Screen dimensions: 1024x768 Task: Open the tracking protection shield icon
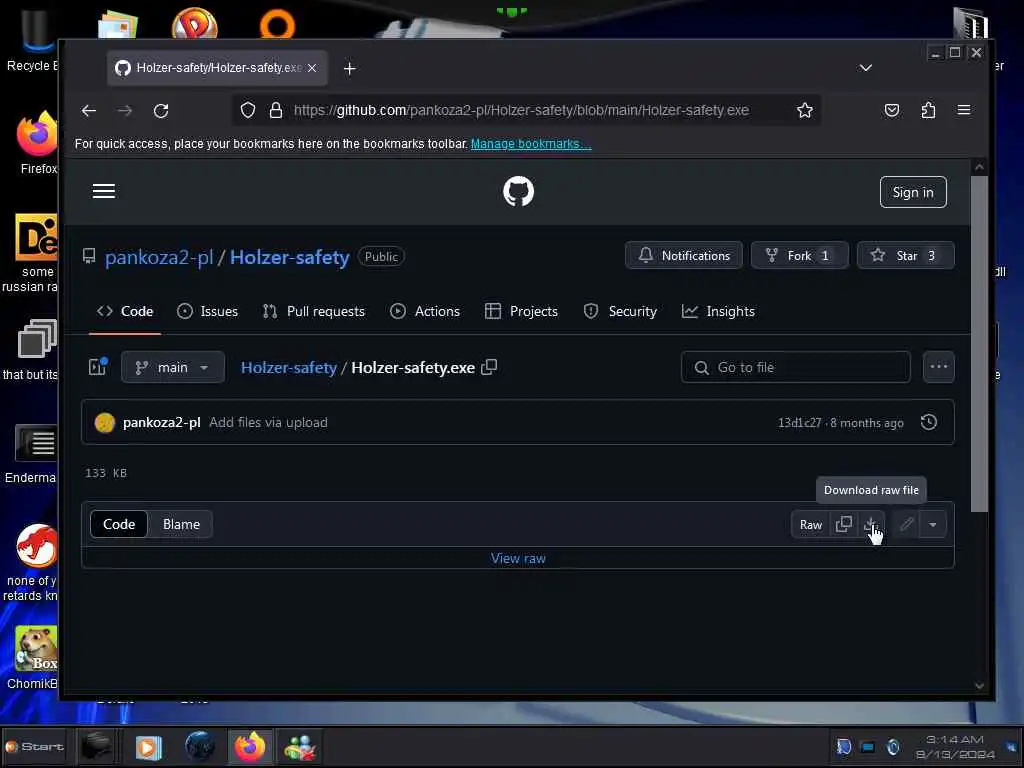tap(248, 110)
